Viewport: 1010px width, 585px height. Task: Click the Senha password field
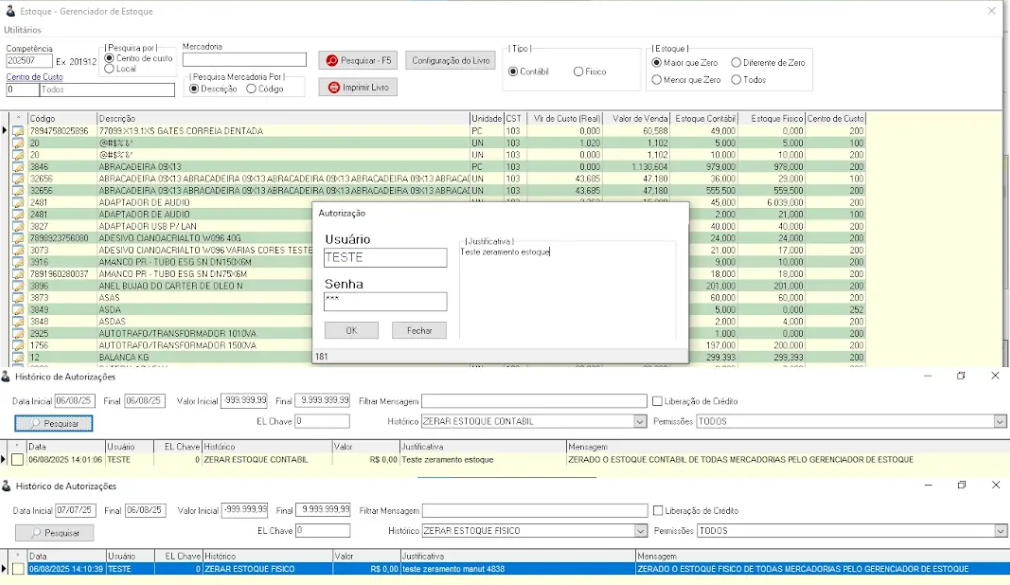pos(385,301)
